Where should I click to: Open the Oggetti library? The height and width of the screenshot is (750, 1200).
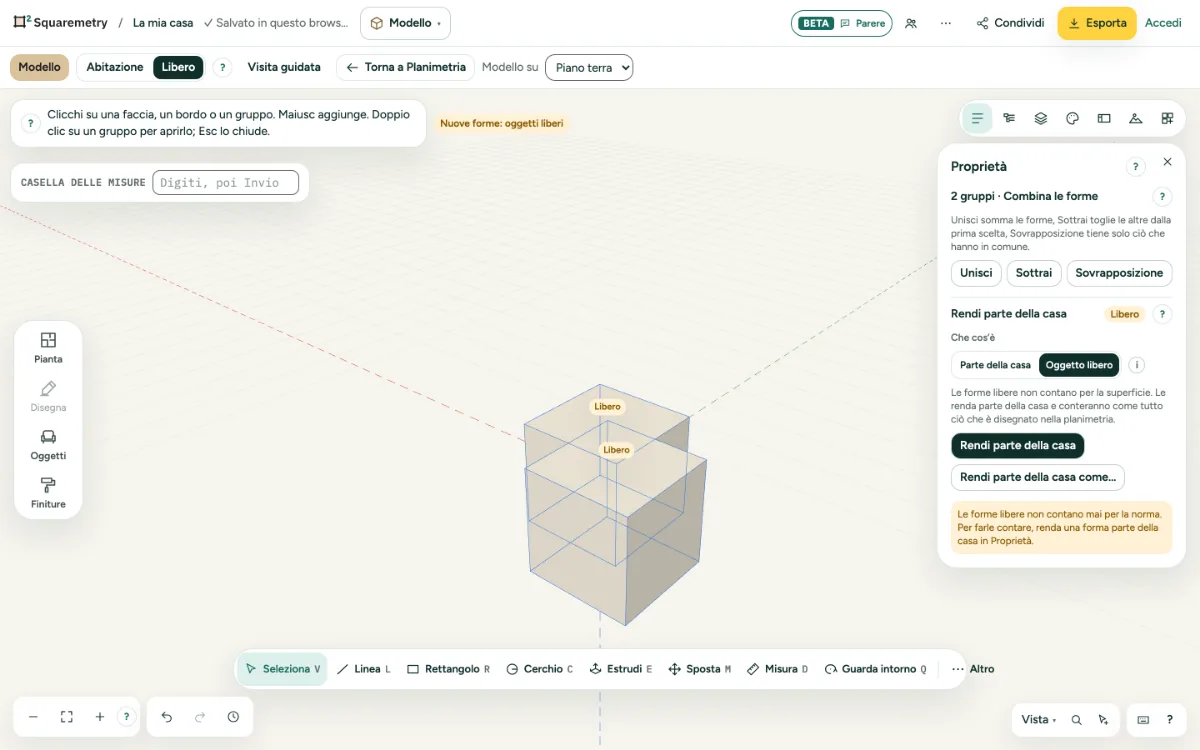[48, 444]
